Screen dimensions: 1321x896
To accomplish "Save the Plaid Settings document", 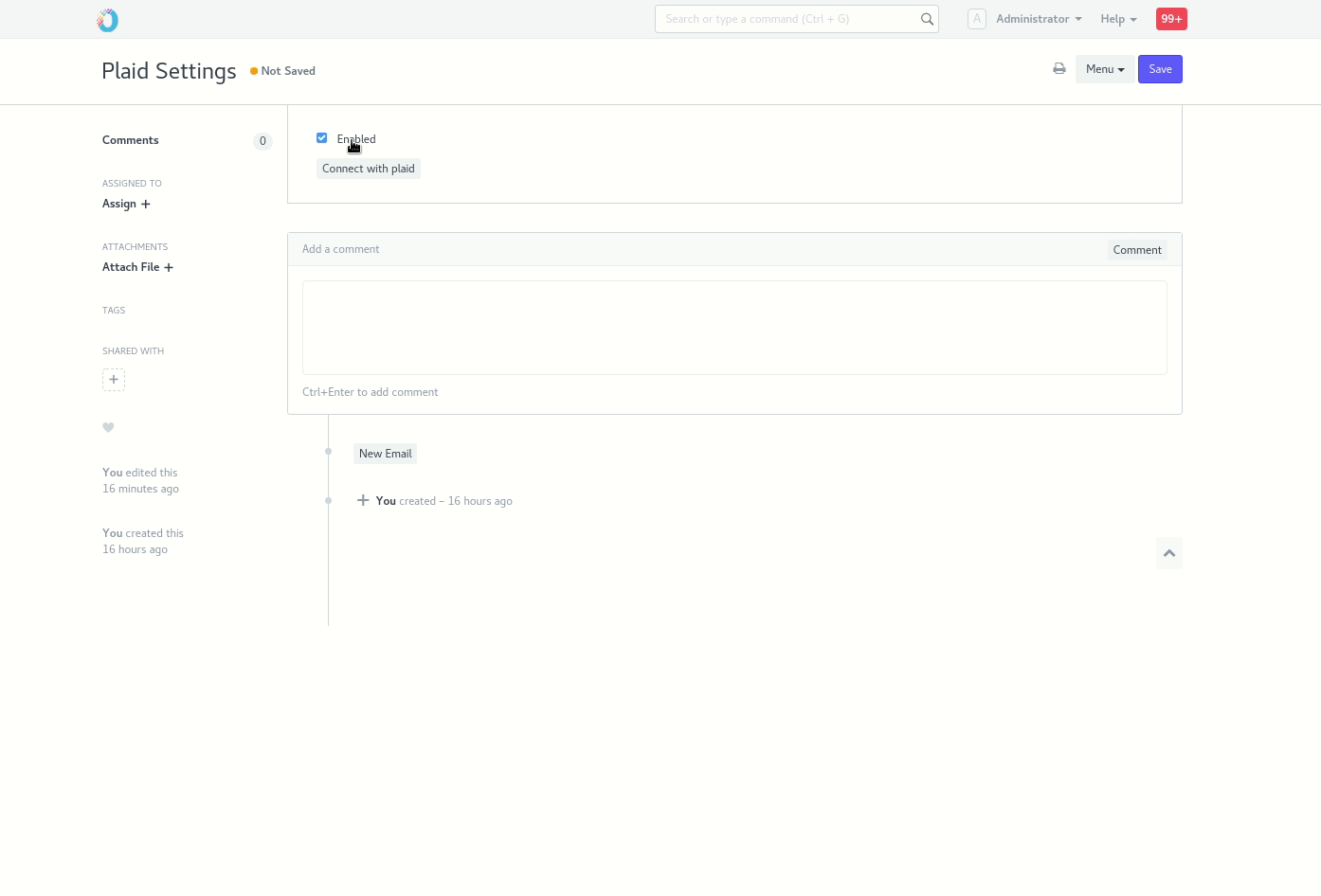I will coord(1160,69).
